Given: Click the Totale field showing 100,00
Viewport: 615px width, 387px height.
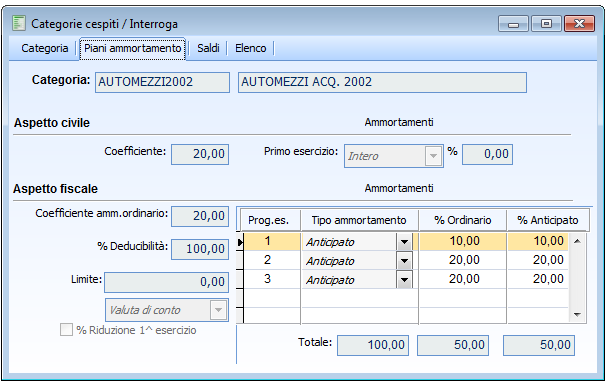Looking at the screenshot, I should pyautogui.click(x=373, y=345).
